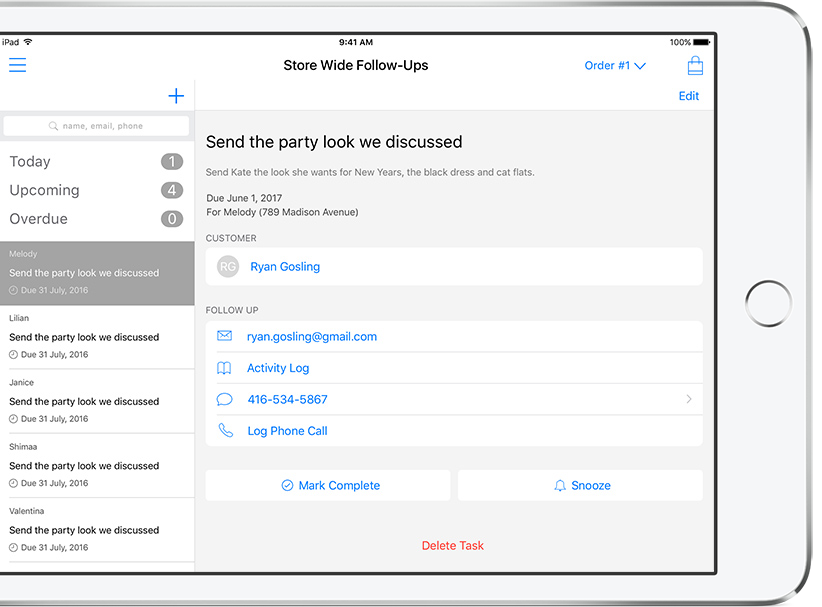Tap the plus icon to add follow-up
Screen dimensions: 822x607
(x=176, y=96)
